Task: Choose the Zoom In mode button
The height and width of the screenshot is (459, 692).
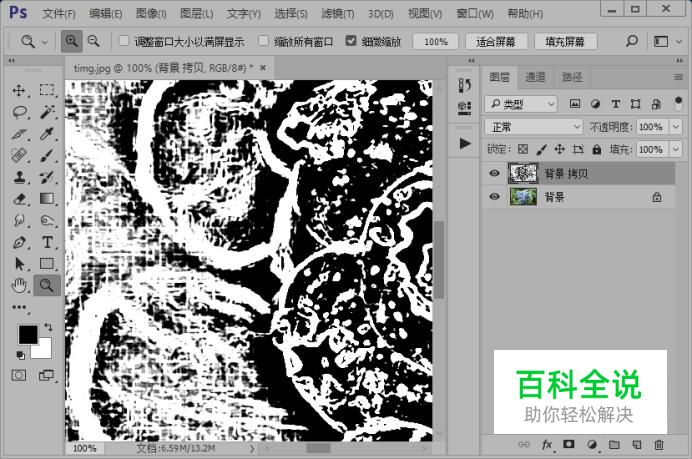Action: (71, 41)
